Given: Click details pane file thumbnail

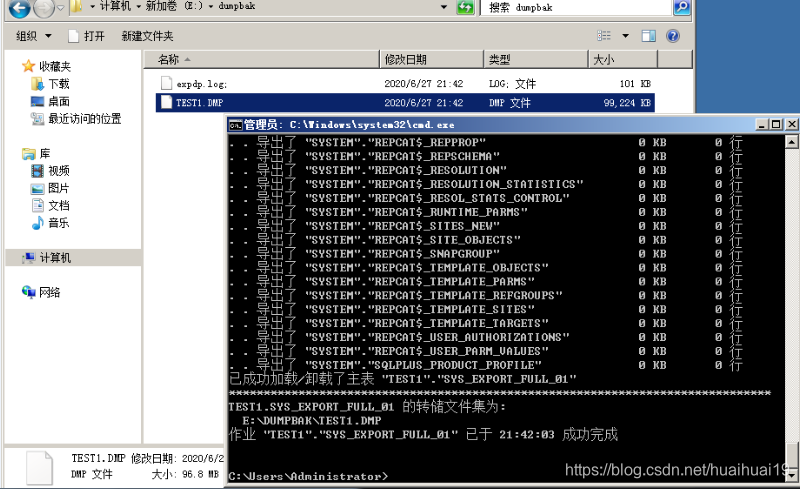Looking at the screenshot, I should tap(39, 468).
